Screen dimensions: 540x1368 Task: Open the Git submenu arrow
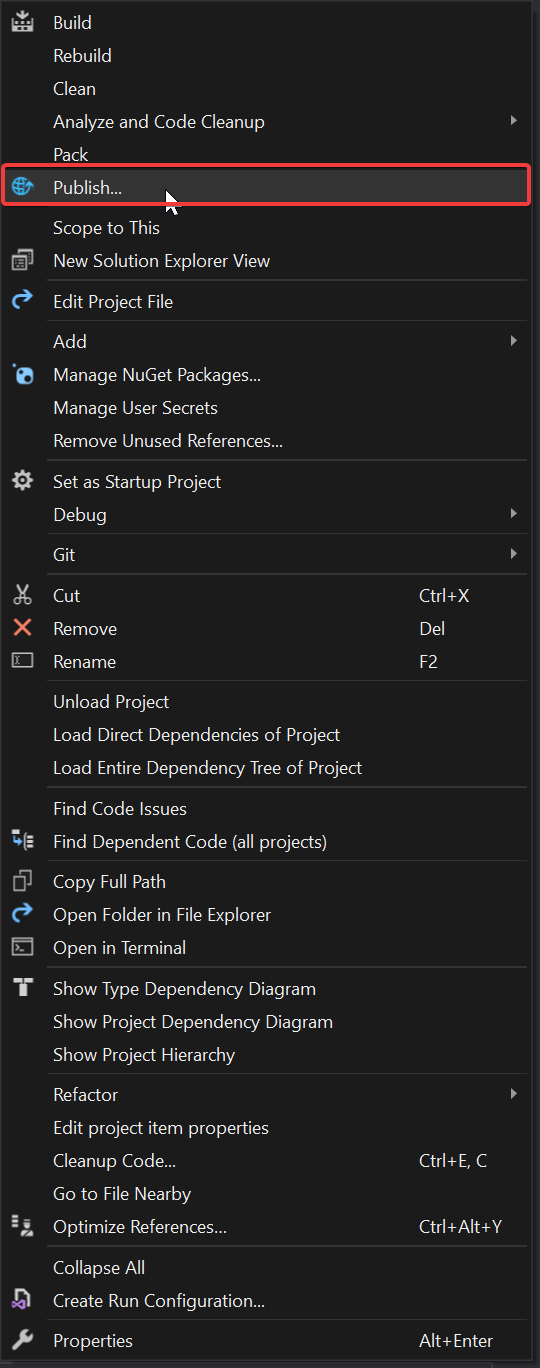tap(513, 554)
